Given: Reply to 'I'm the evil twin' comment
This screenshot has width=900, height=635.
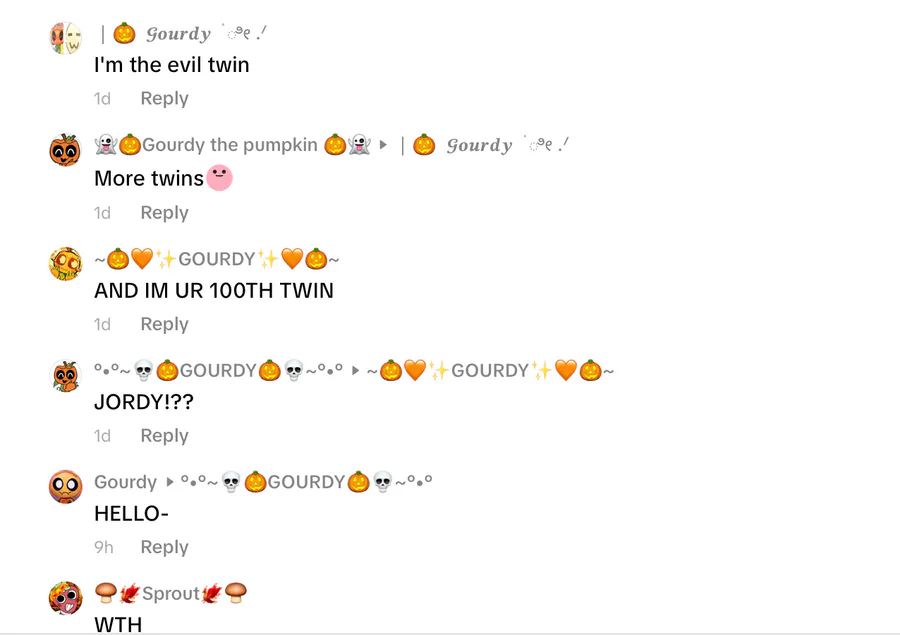Looking at the screenshot, I should coord(164,99).
